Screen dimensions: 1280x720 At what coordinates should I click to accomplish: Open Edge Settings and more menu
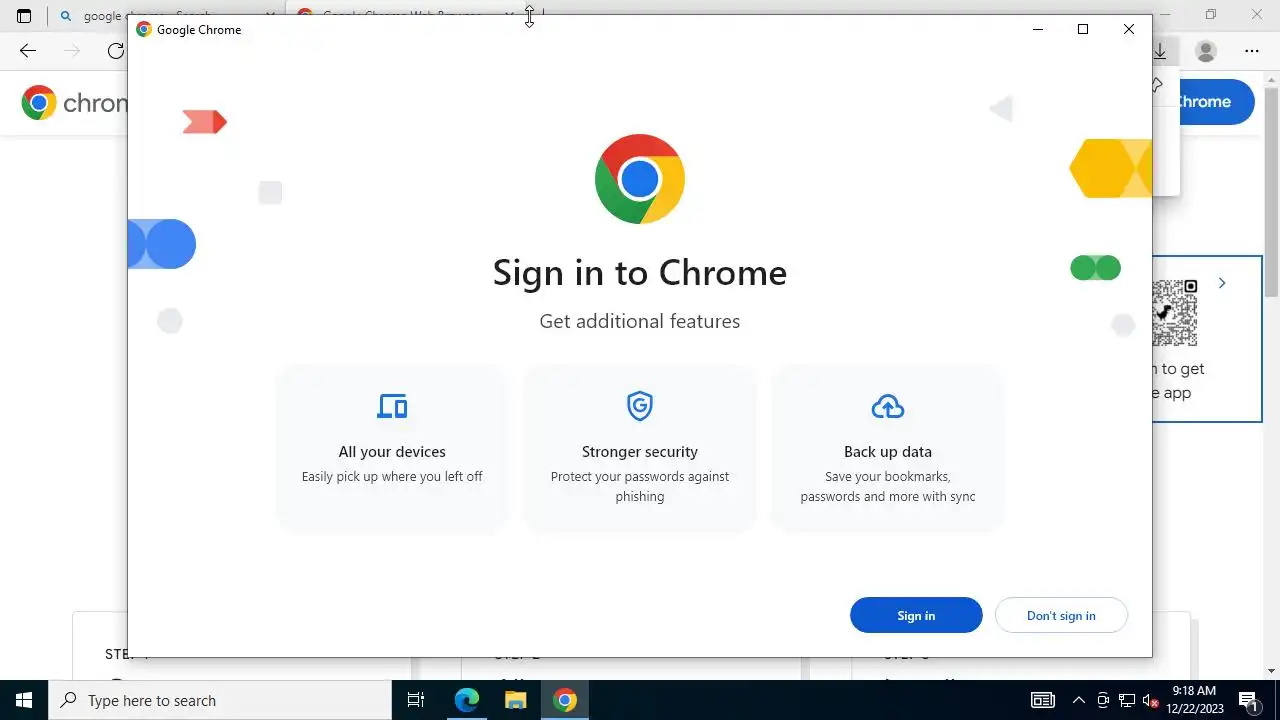(1252, 51)
